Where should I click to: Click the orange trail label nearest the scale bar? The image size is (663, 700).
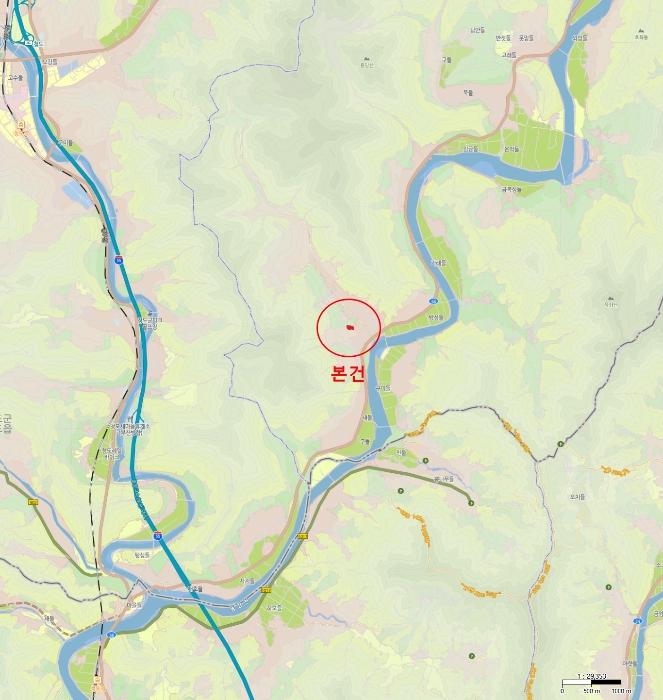coord(531,679)
